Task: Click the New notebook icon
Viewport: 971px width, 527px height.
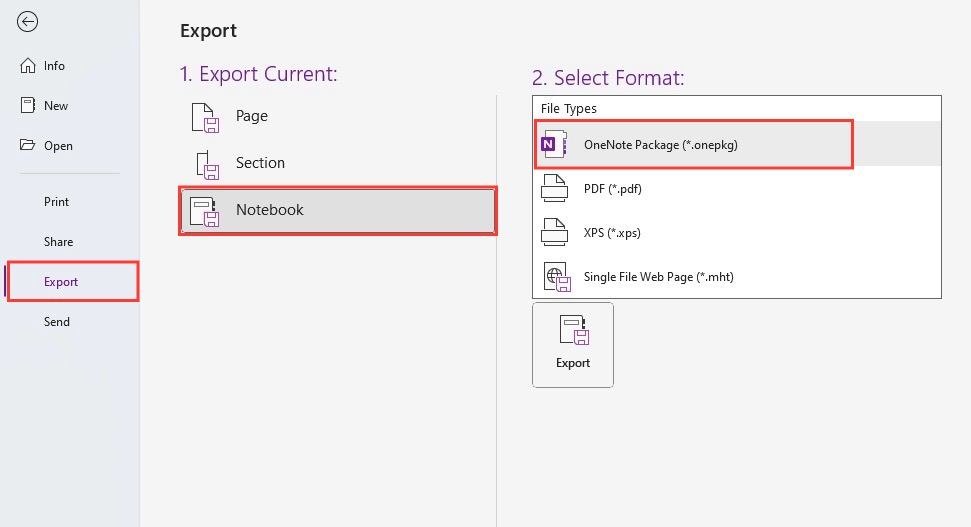Action: (x=28, y=105)
